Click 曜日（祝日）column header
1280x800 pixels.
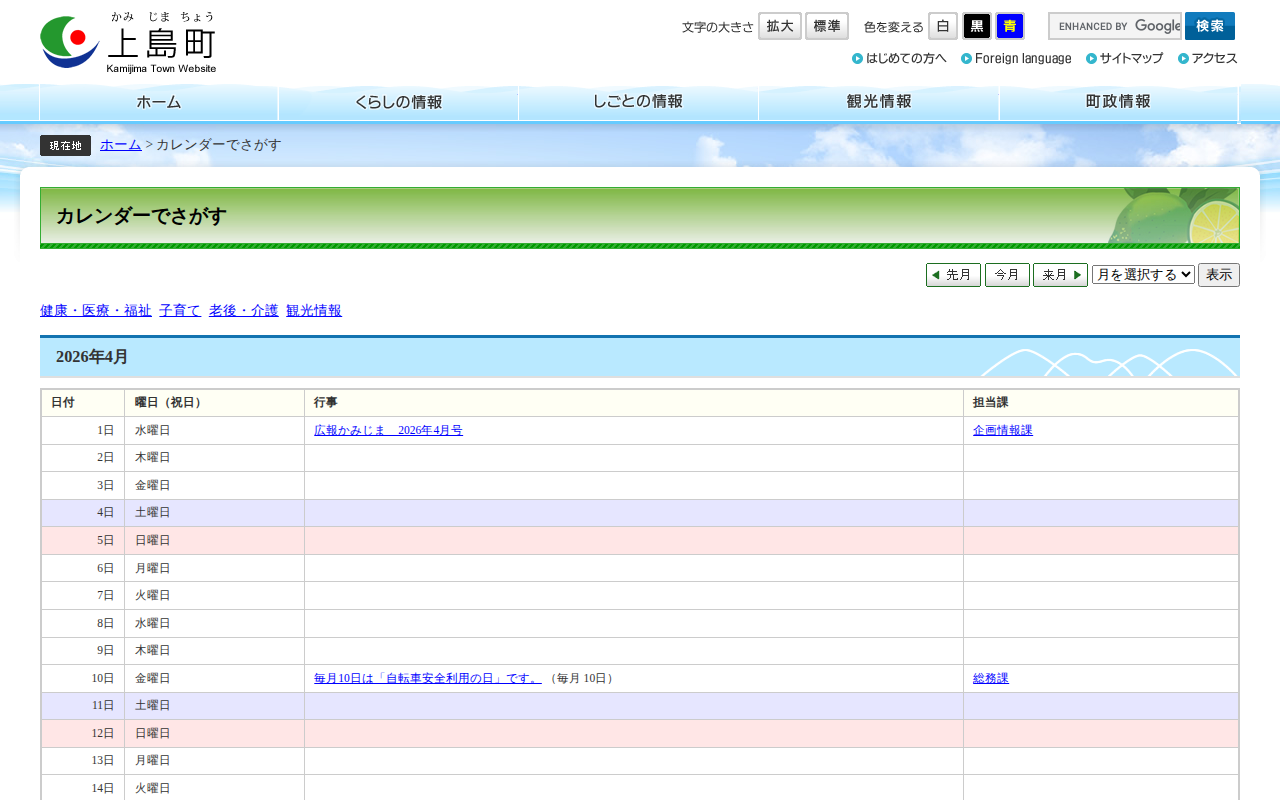coord(215,403)
